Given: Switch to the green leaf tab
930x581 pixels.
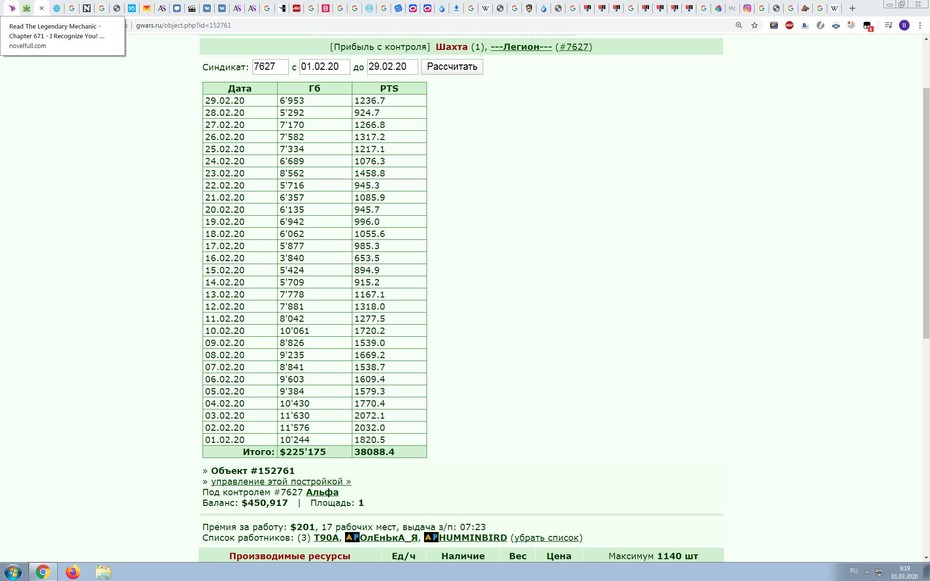Looking at the screenshot, I should coord(26,8).
